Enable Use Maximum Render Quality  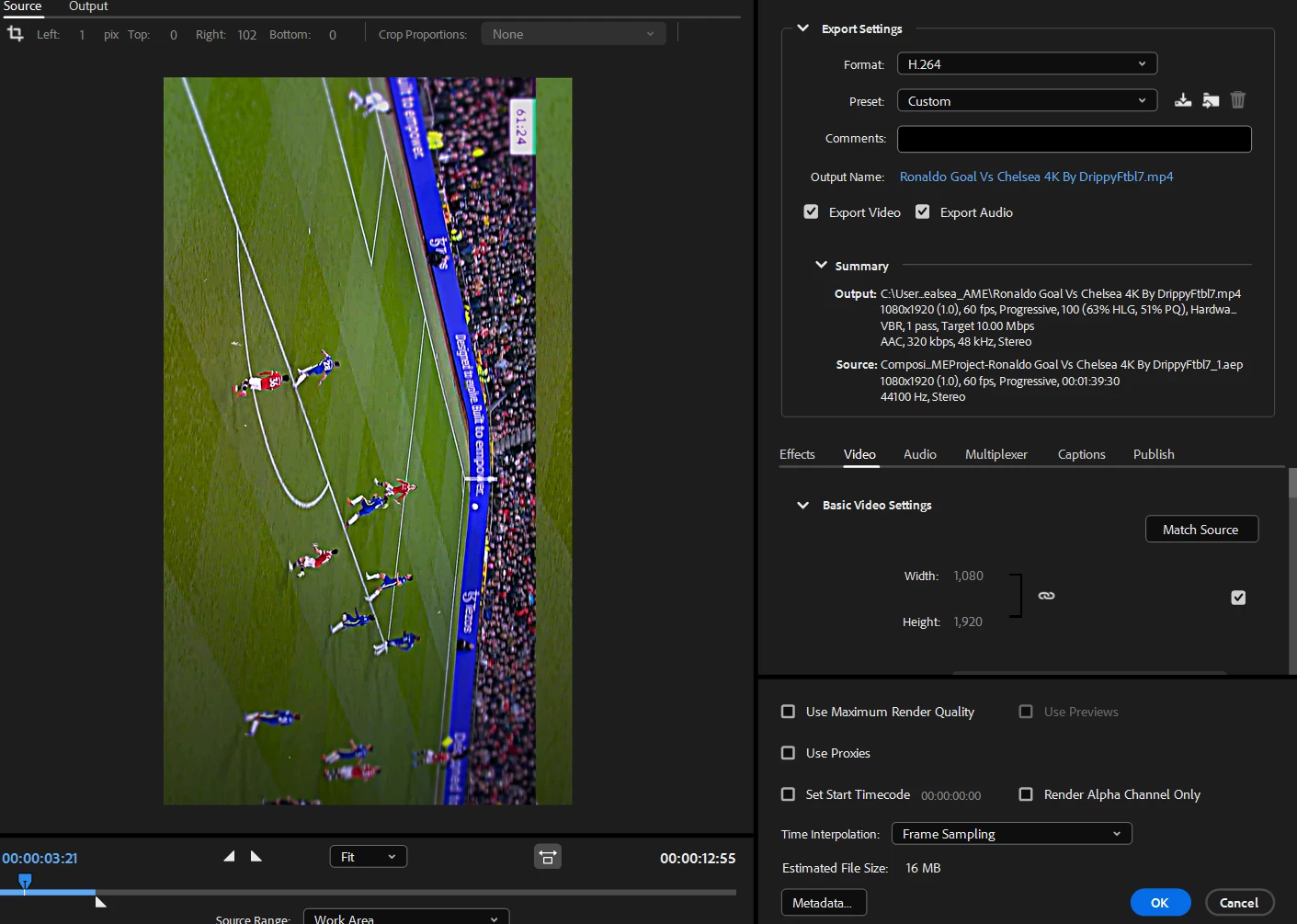pyautogui.click(x=788, y=712)
